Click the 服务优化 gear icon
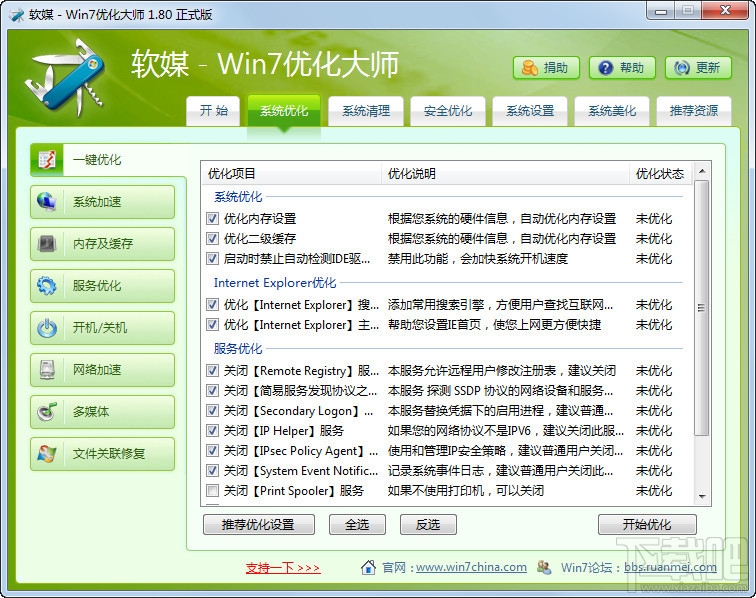Image resolution: width=756 pixels, height=598 pixels. (47, 285)
